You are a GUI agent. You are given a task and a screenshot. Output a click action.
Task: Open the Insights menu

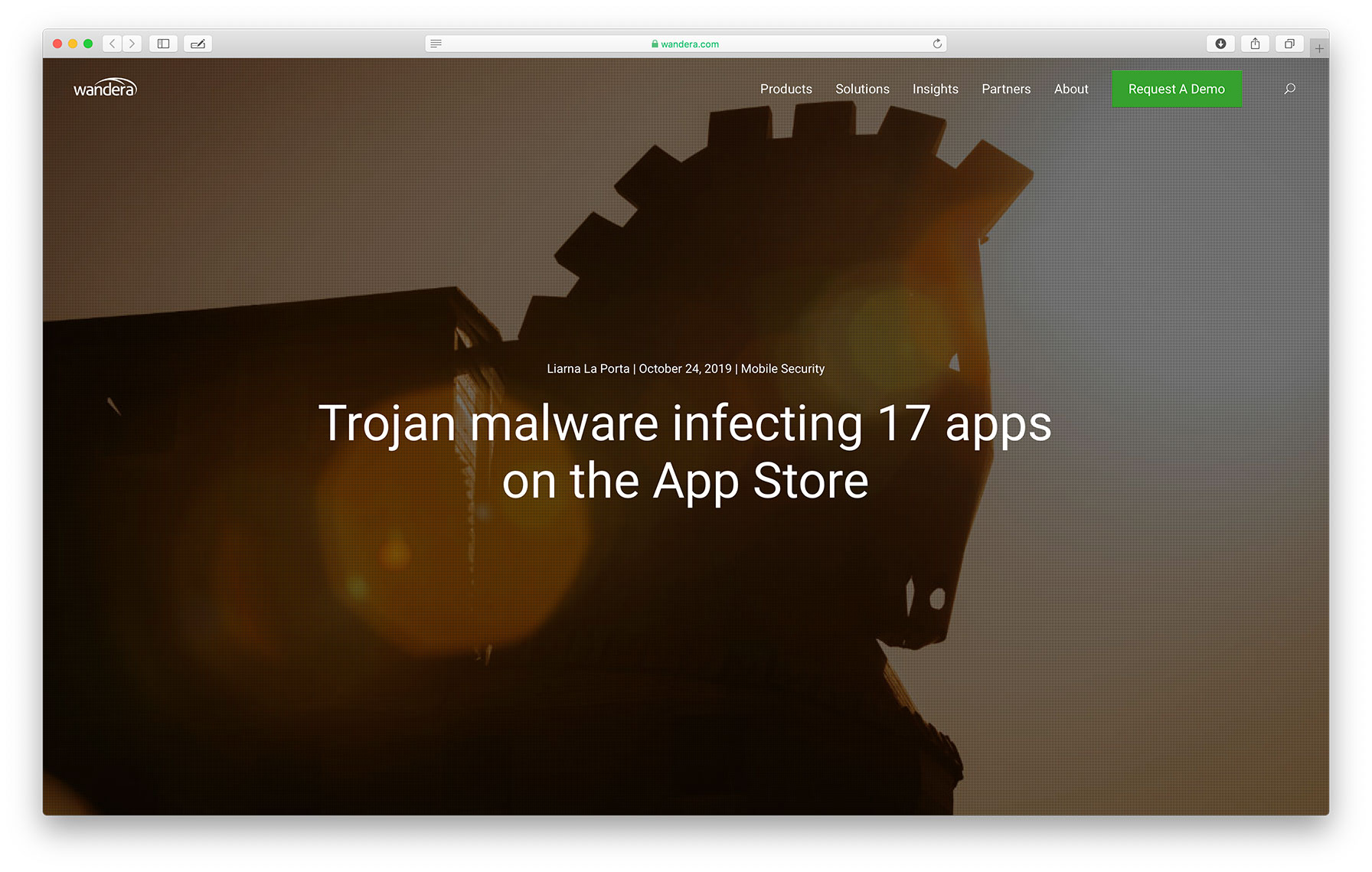[x=935, y=89]
